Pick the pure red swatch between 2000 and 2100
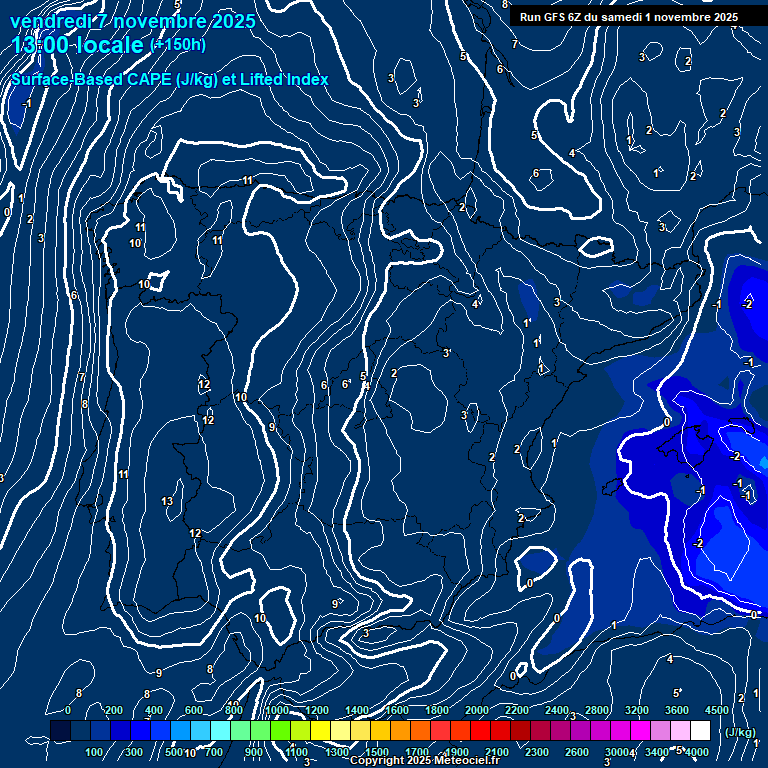This screenshot has width=768, height=768. pyautogui.click(x=480, y=730)
